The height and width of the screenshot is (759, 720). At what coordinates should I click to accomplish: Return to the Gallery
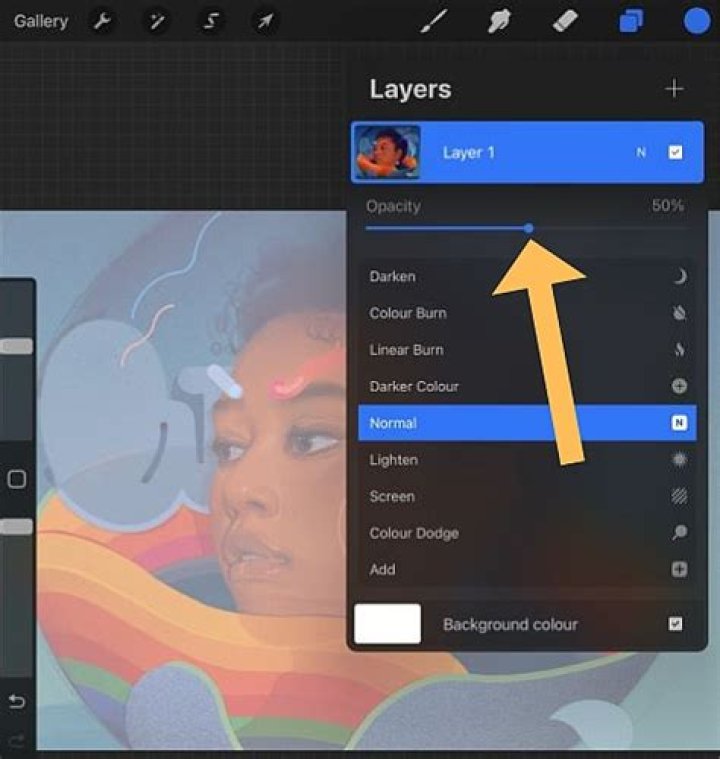click(41, 21)
